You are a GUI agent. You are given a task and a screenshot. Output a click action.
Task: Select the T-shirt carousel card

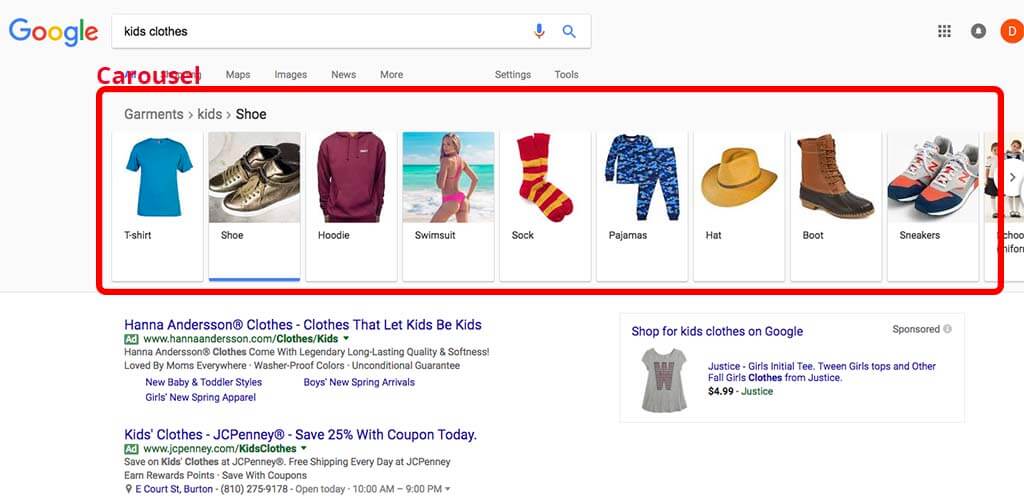click(157, 206)
